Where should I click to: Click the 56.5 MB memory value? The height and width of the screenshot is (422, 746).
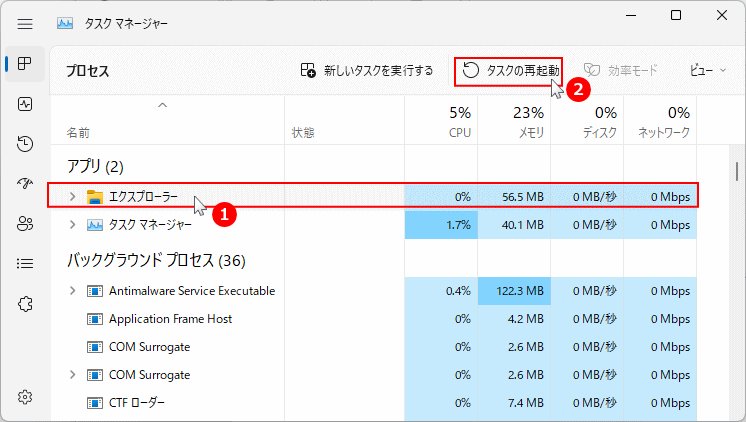pyautogui.click(x=523, y=196)
